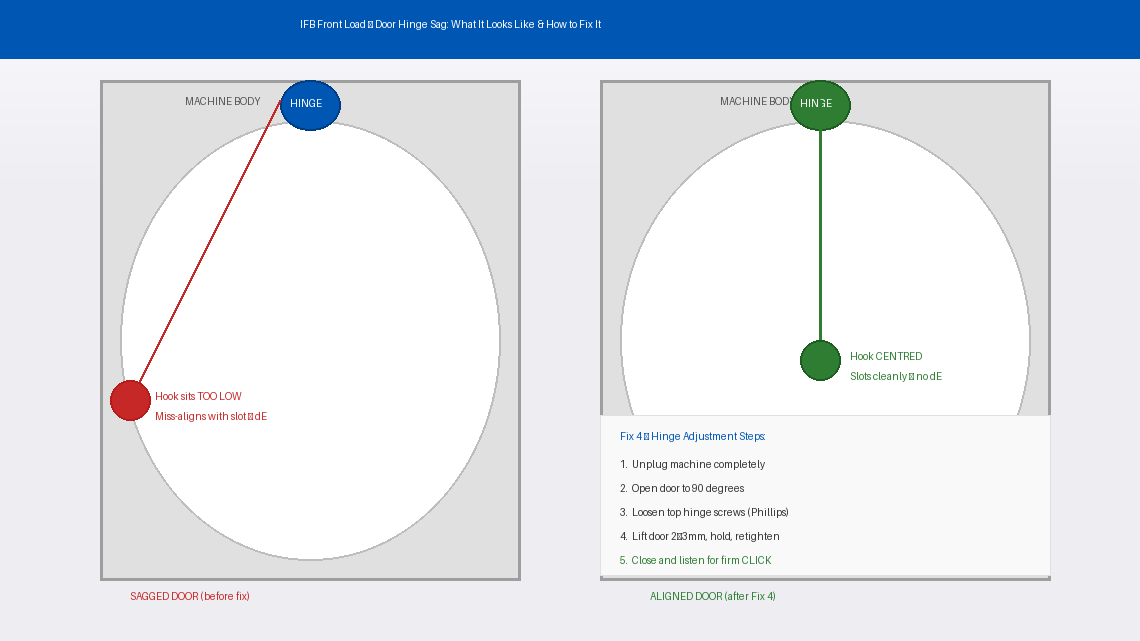The width and height of the screenshot is (1140, 641).
Task: Select step 2 'Open door to 90 degrees'
Action: 682,489
